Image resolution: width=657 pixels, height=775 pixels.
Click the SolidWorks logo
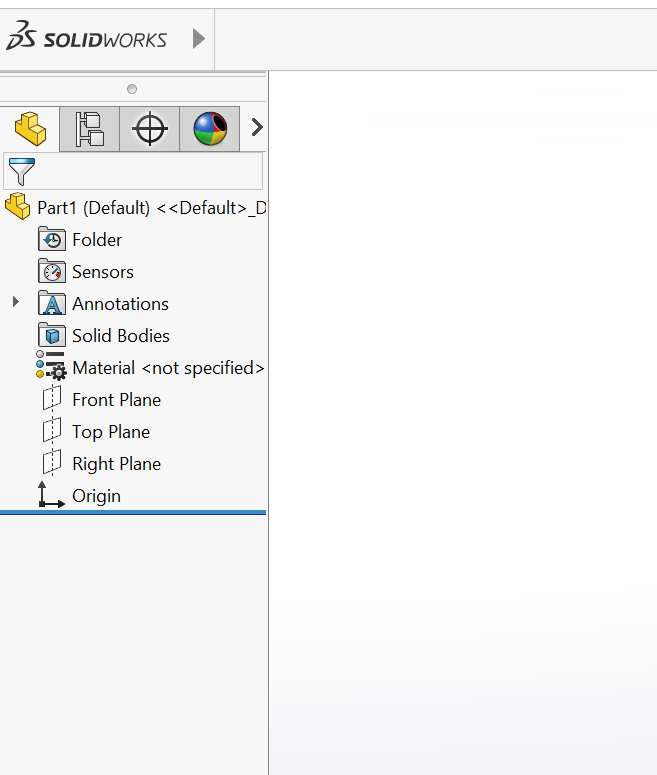tap(87, 39)
